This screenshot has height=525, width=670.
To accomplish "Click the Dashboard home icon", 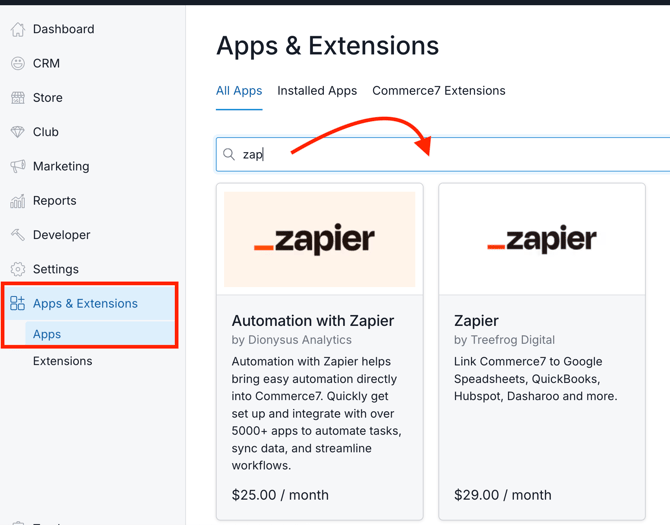I will click(18, 30).
